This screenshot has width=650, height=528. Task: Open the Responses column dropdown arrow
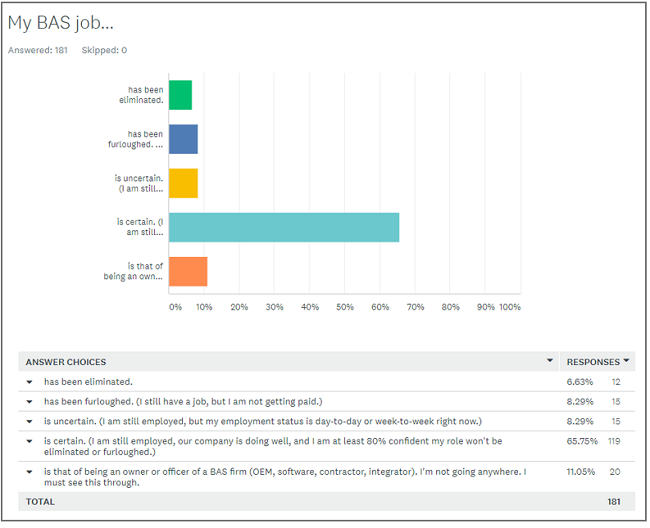[x=626, y=361]
